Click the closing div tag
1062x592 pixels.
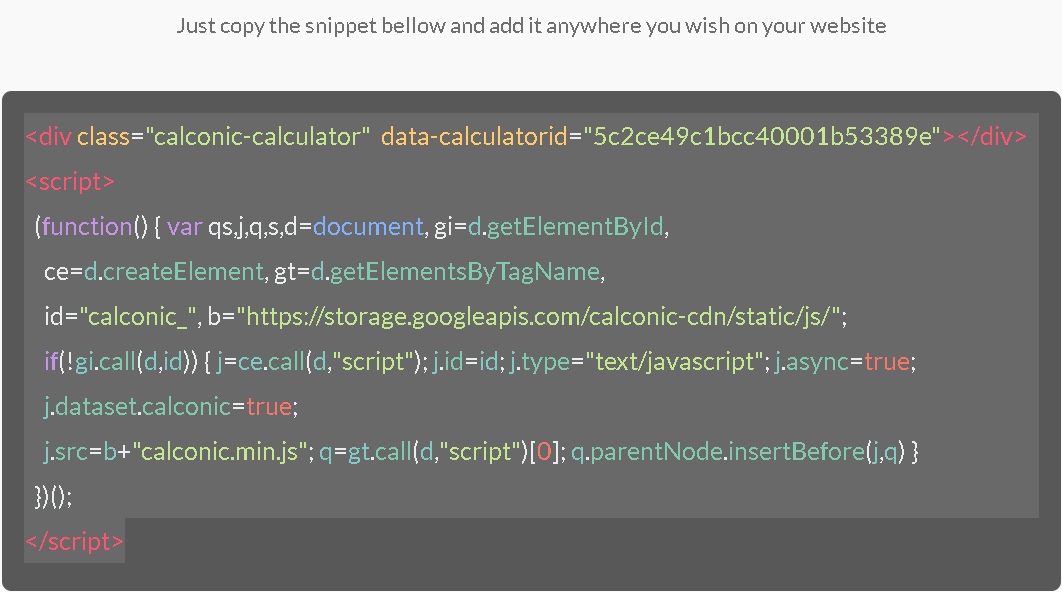point(992,137)
